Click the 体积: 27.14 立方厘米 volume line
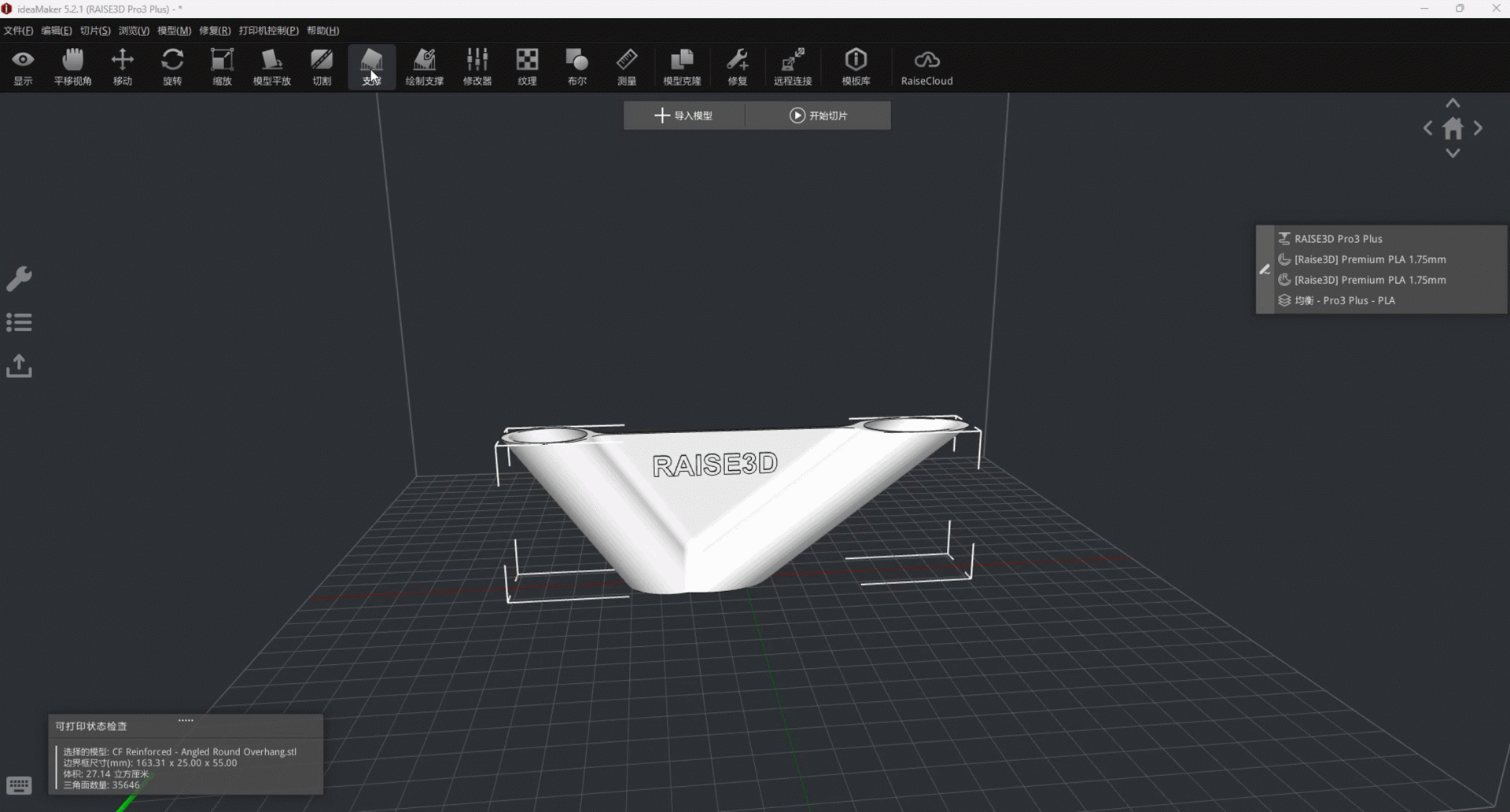The height and width of the screenshot is (812, 1510). [105, 773]
